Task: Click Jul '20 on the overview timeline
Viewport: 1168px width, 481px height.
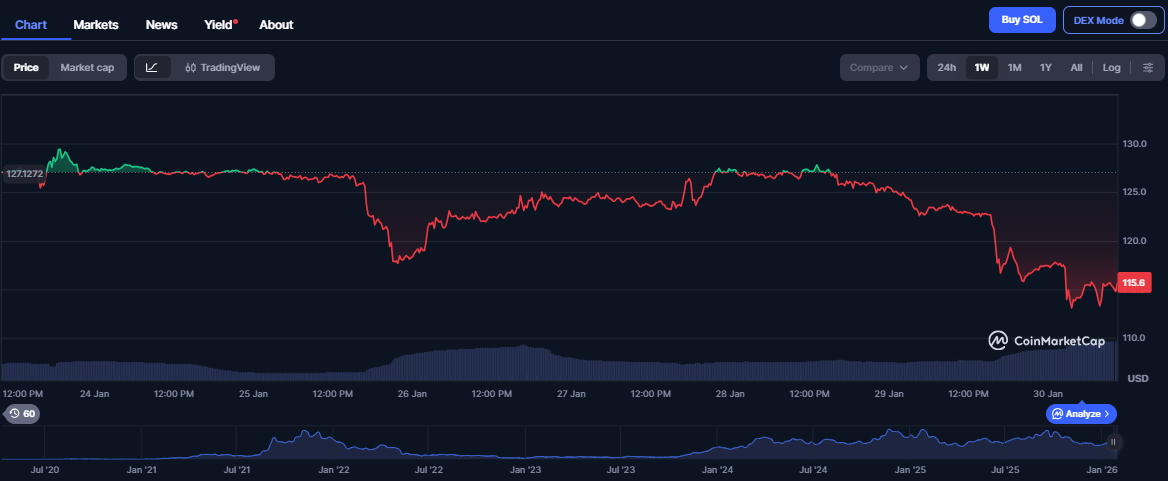Action: pyautogui.click(x=46, y=470)
